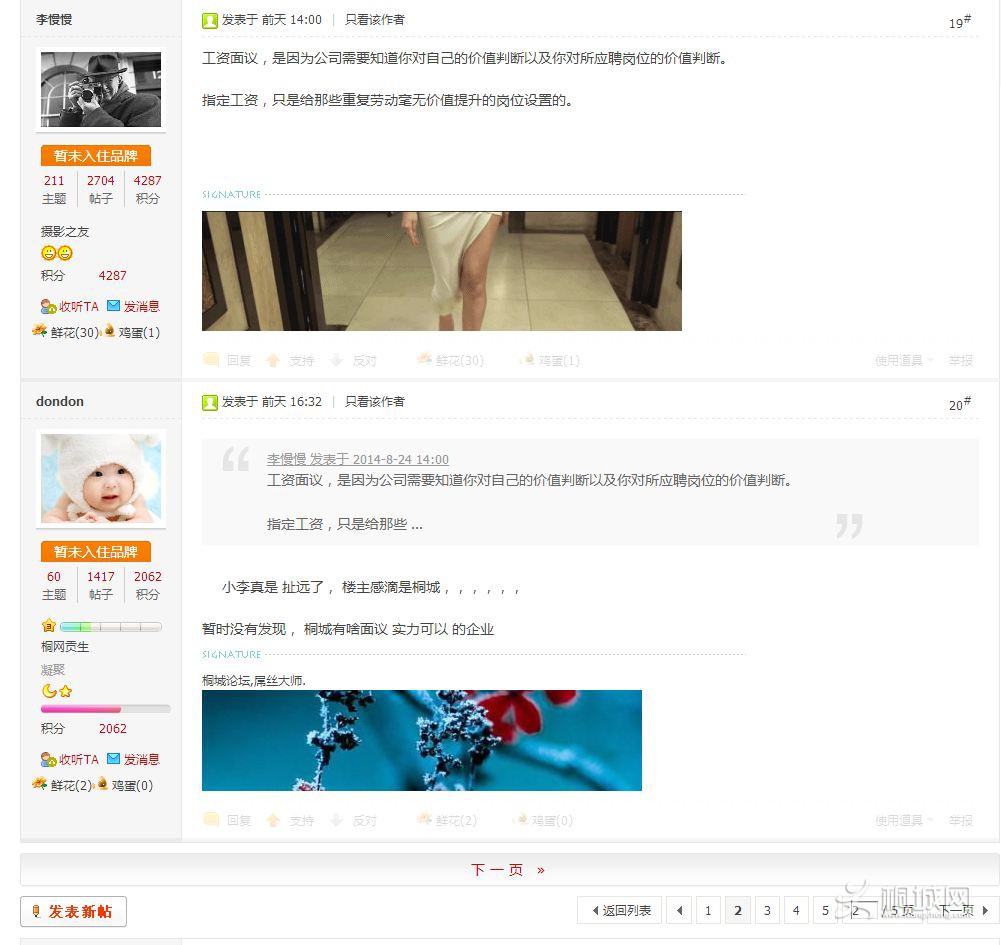The height and width of the screenshot is (945, 1001).
Task: Go to page 1 in pagination
Action: [708, 911]
